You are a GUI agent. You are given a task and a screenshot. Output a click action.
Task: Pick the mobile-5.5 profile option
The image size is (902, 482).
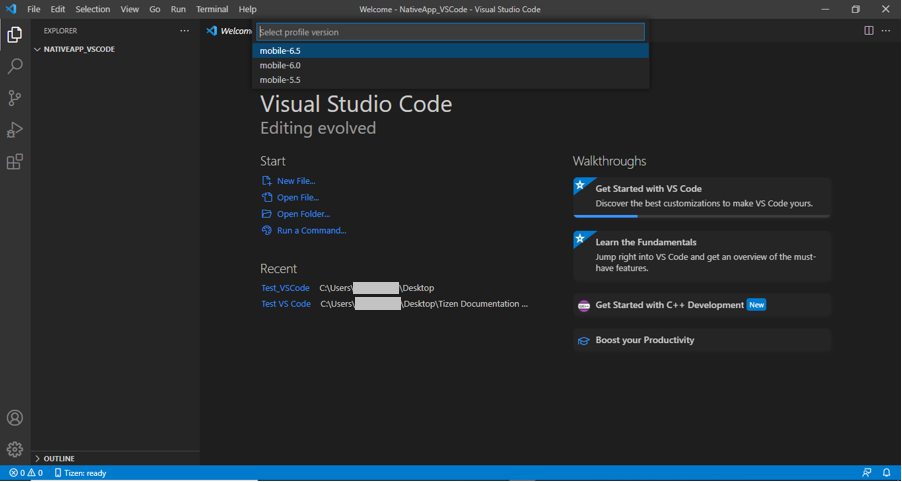pyautogui.click(x=280, y=80)
